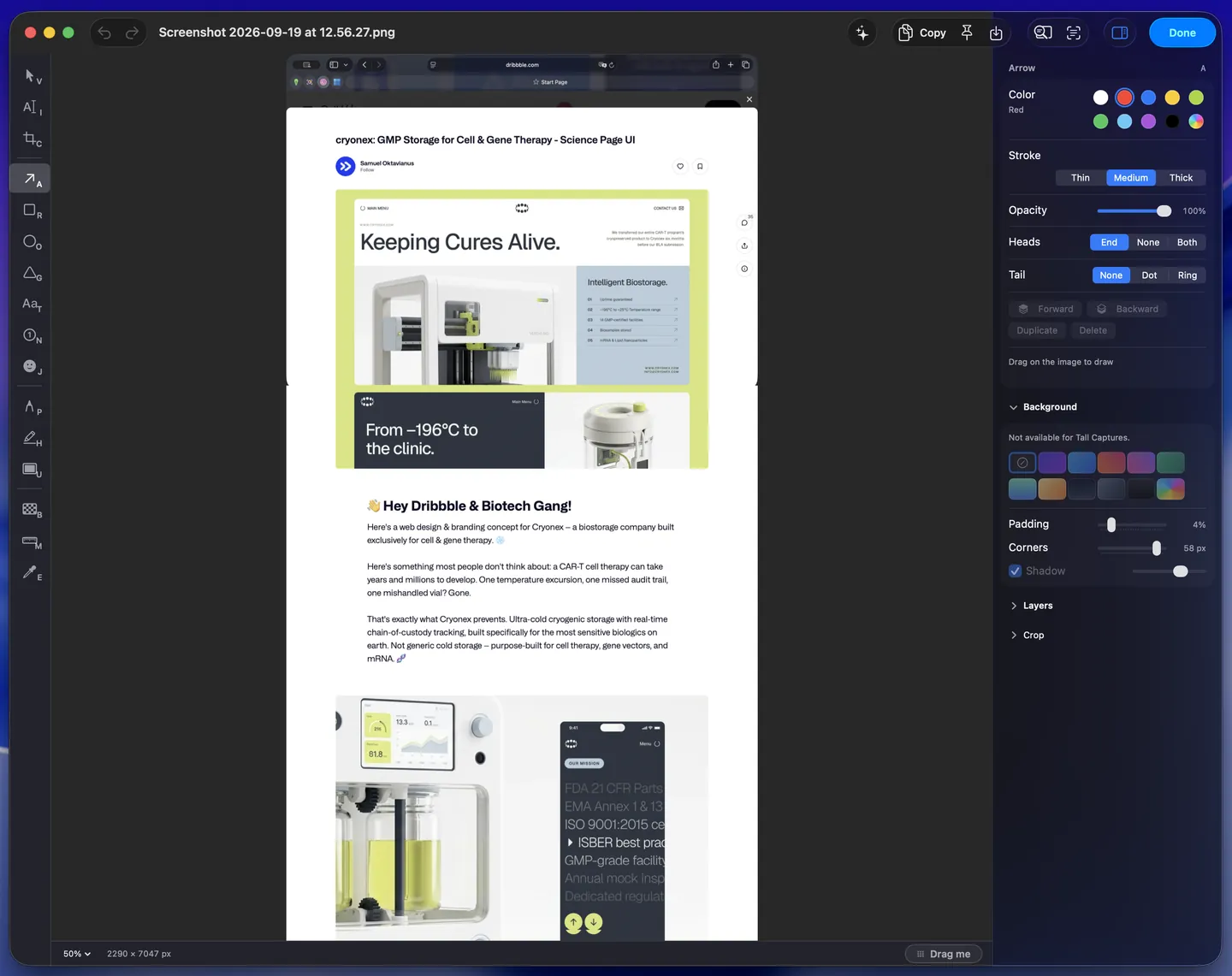Set arrow Tail to None
The image size is (1232, 976).
pyautogui.click(x=1111, y=275)
